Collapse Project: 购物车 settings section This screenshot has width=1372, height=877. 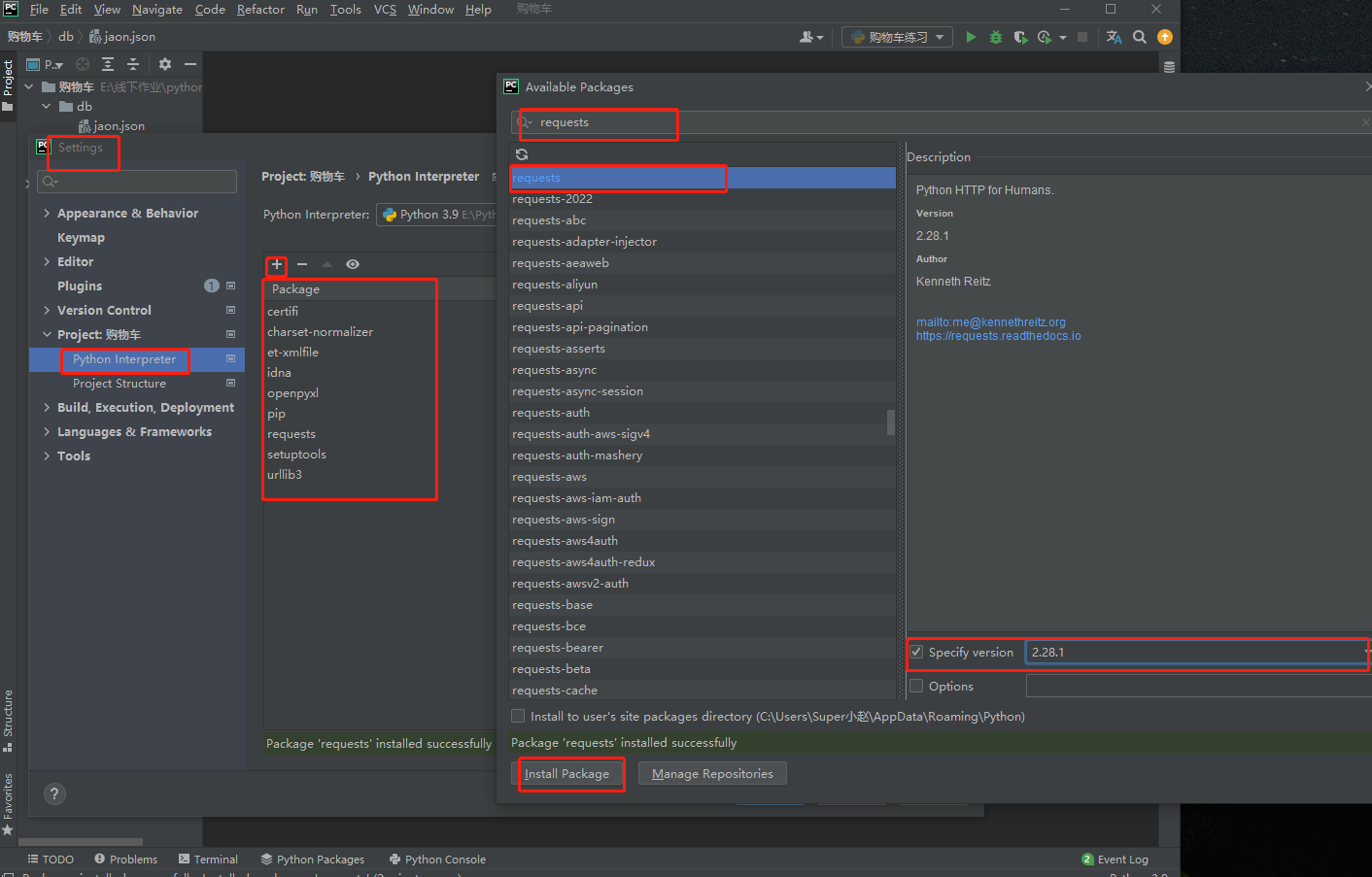tap(47, 335)
